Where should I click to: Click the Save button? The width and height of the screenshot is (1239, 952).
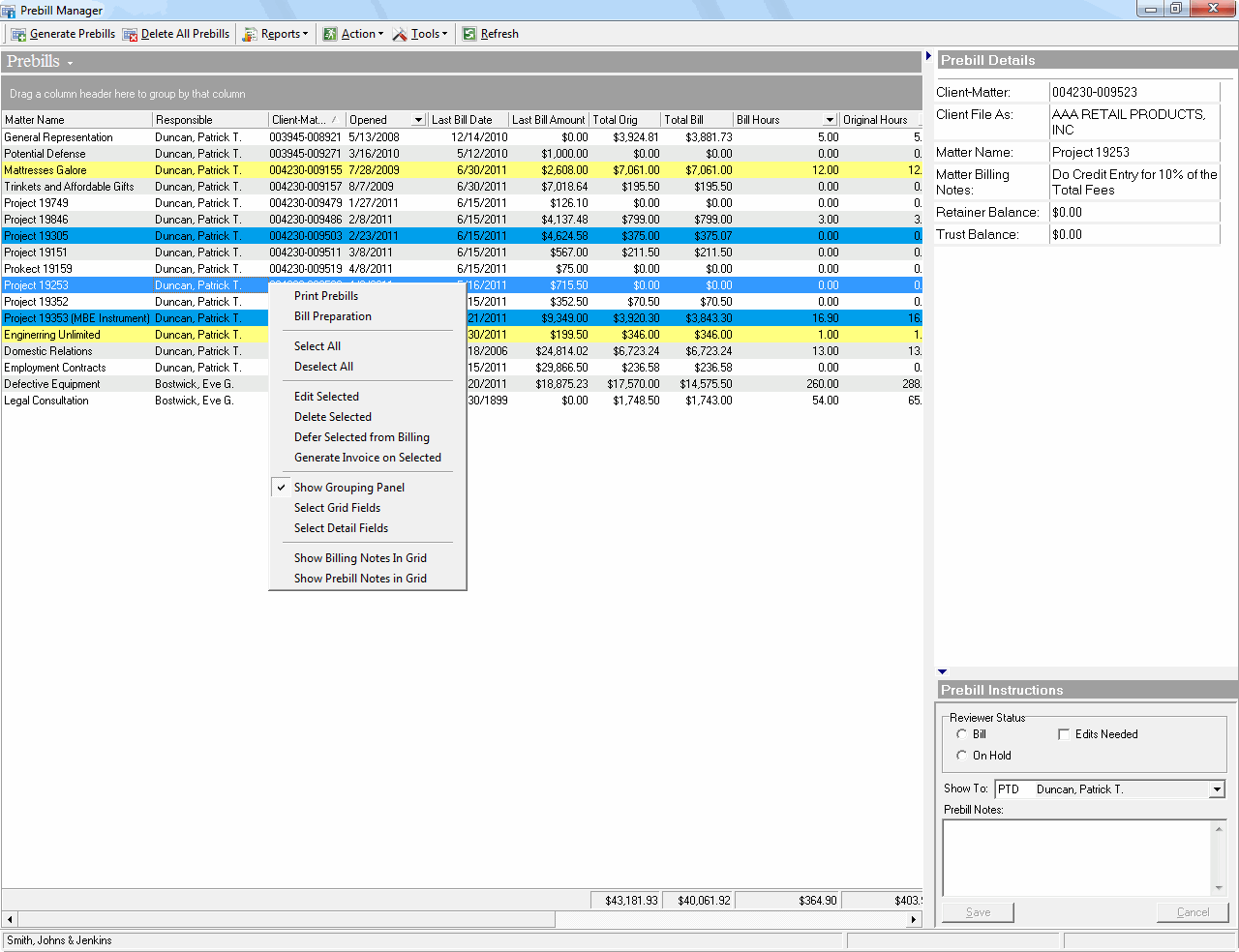tap(978, 912)
